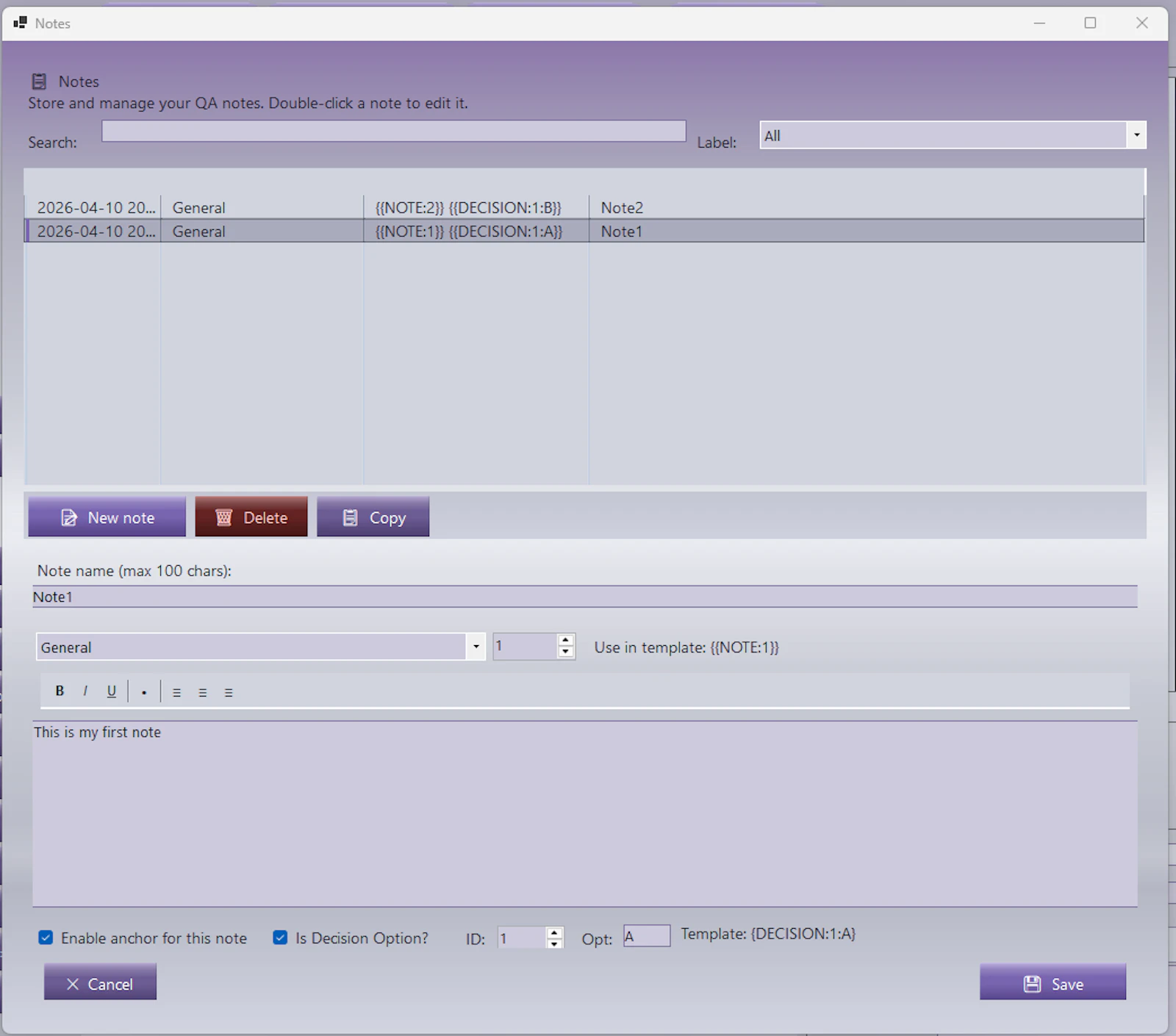The image size is (1176, 1036).
Task: Click General label in Note1 row
Action: [198, 231]
